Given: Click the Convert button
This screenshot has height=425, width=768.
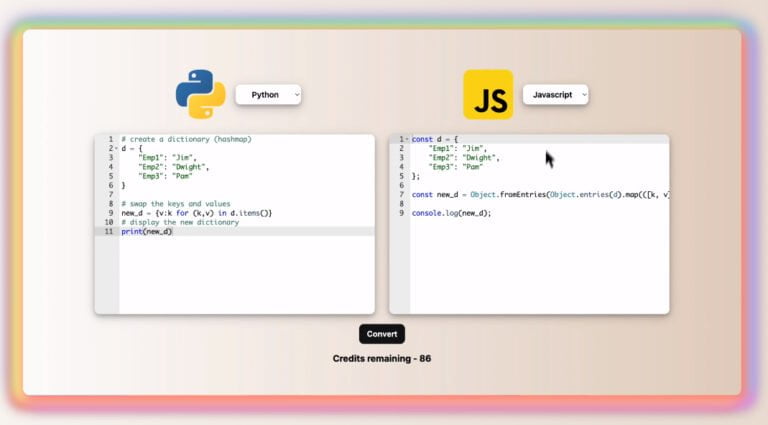Looking at the screenshot, I should pyautogui.click(x=382, y=334).
